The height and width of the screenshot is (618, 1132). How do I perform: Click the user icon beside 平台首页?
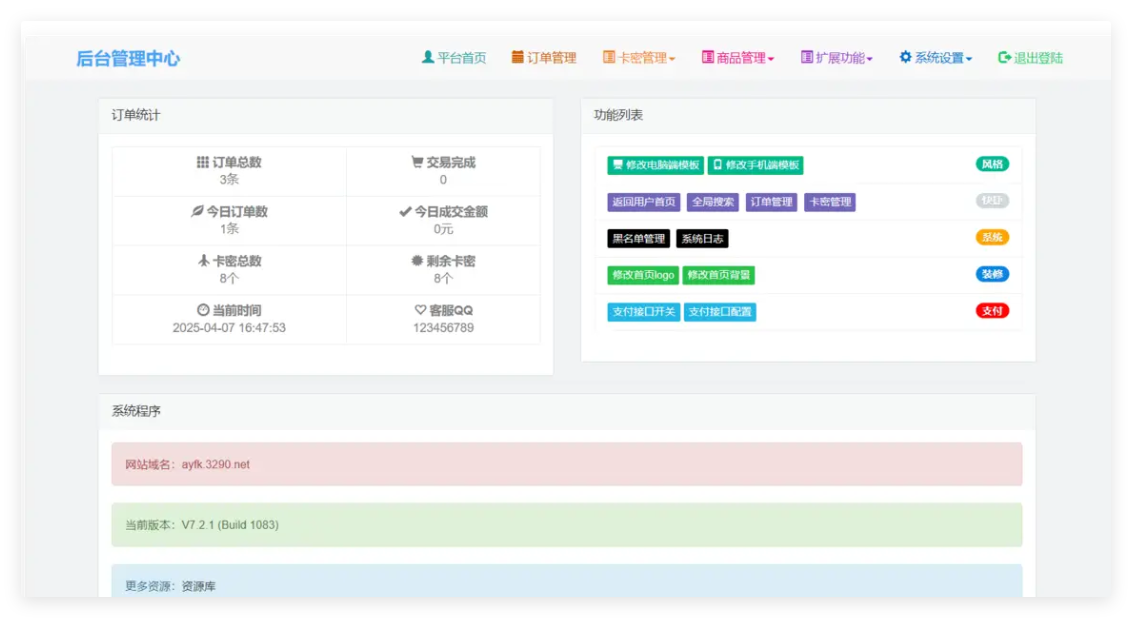427,57
